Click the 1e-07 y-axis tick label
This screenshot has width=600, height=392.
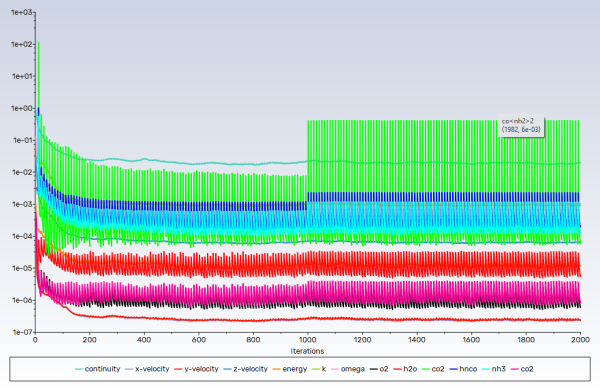click(23, 332)
